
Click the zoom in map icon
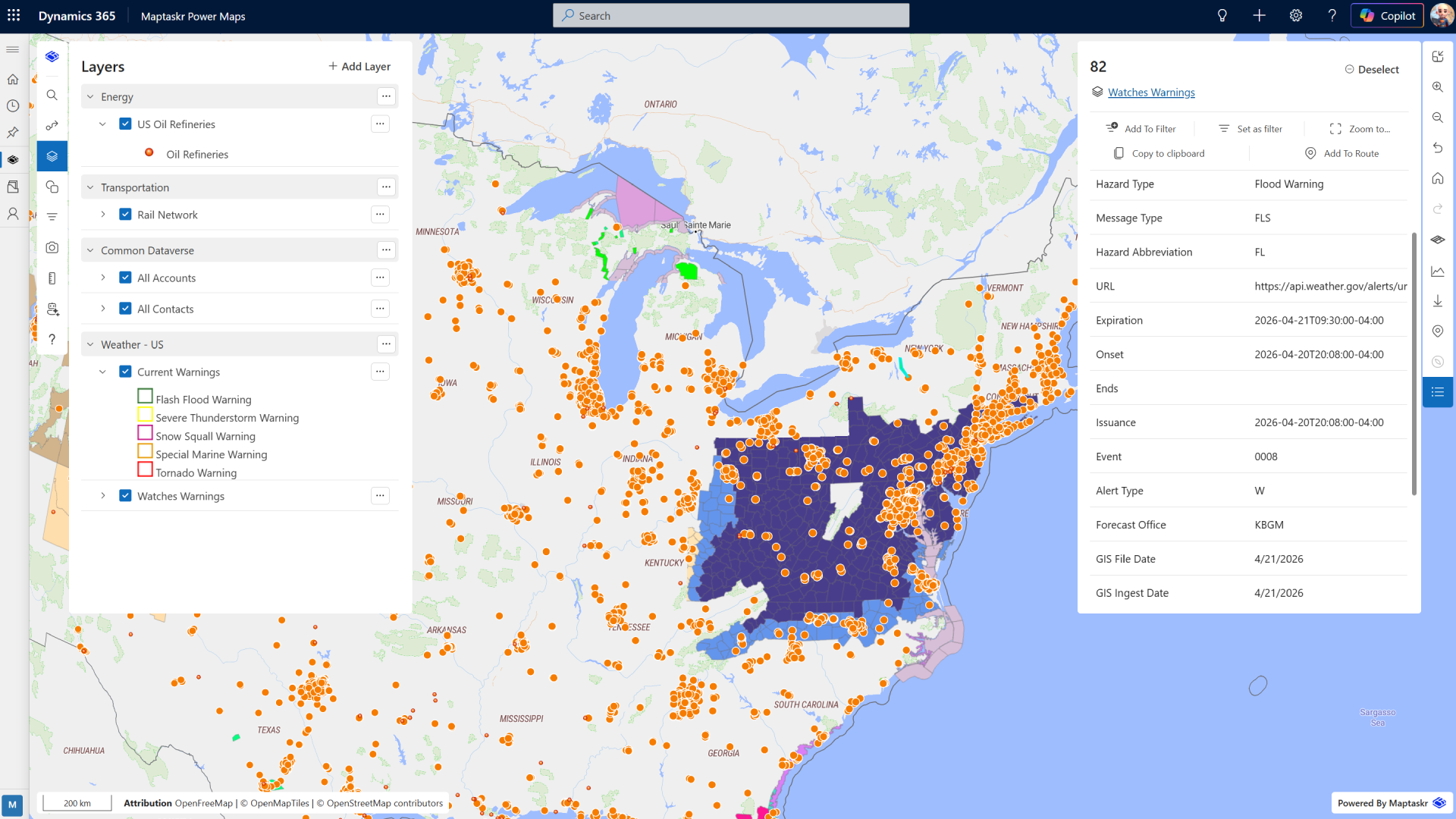[x=1437, y=87]
